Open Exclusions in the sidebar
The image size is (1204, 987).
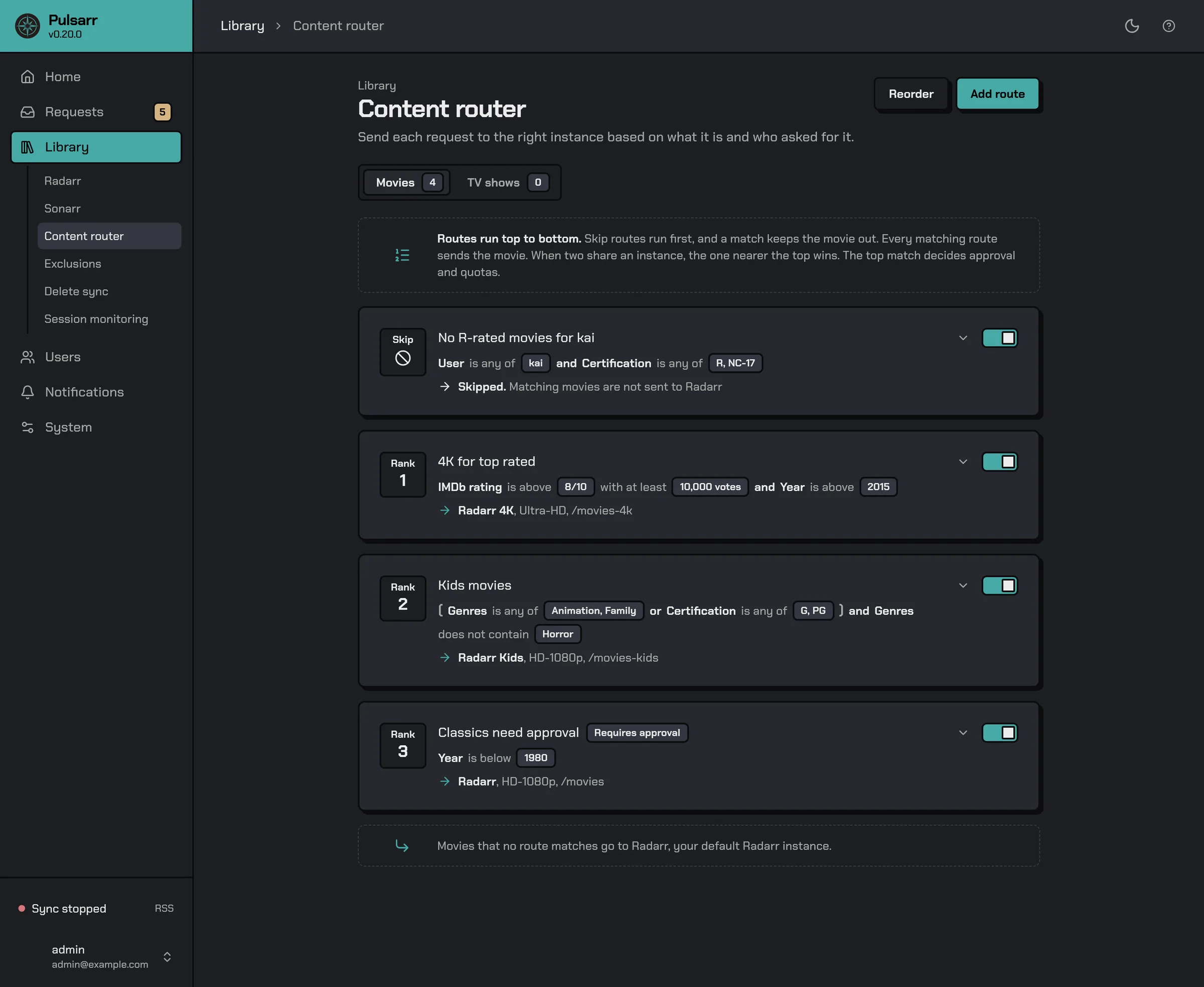click(x=109, y=264)
